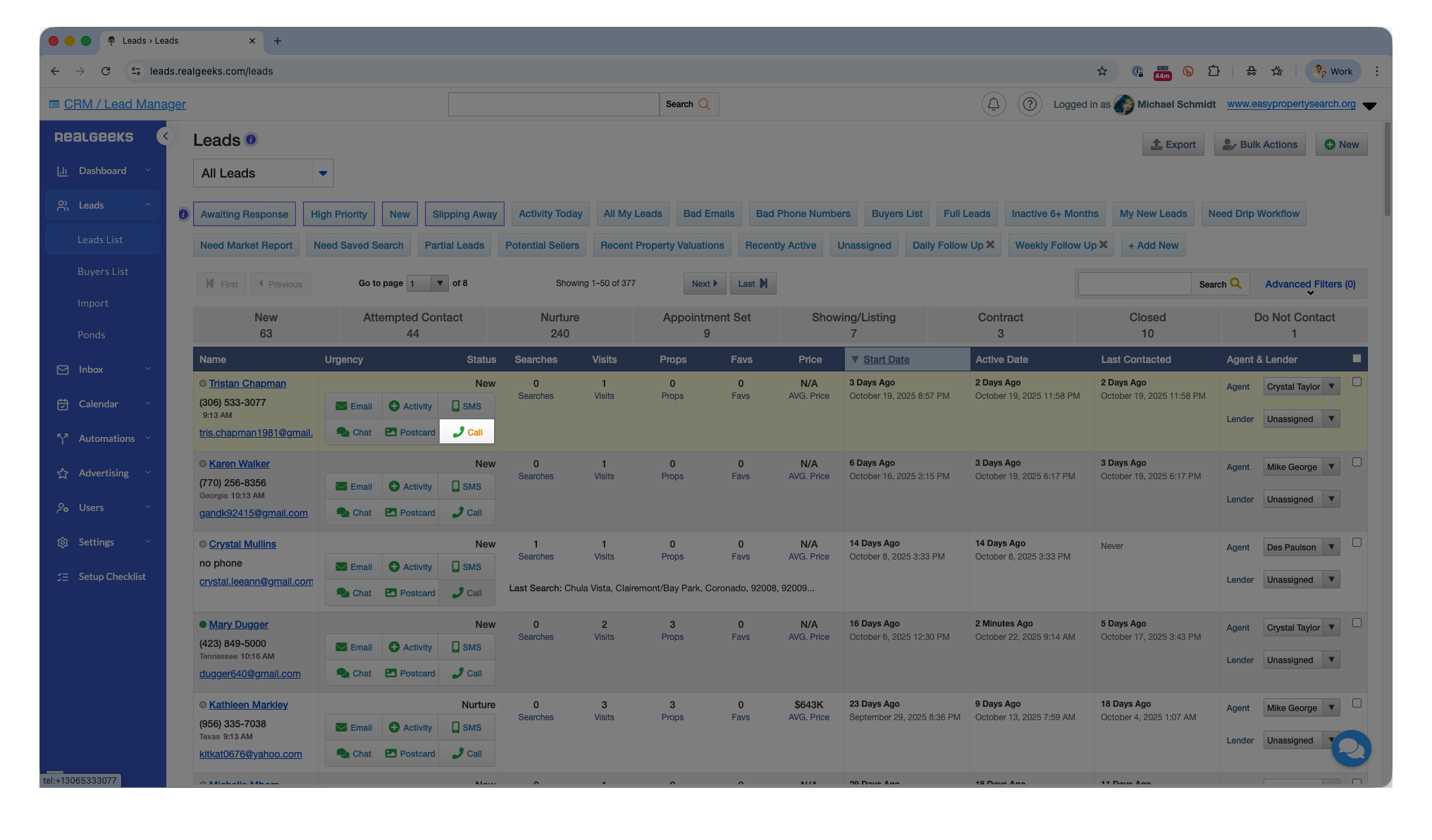
Task: Open Kathleen Markley lead link
Action: click(x=248, y=705)
